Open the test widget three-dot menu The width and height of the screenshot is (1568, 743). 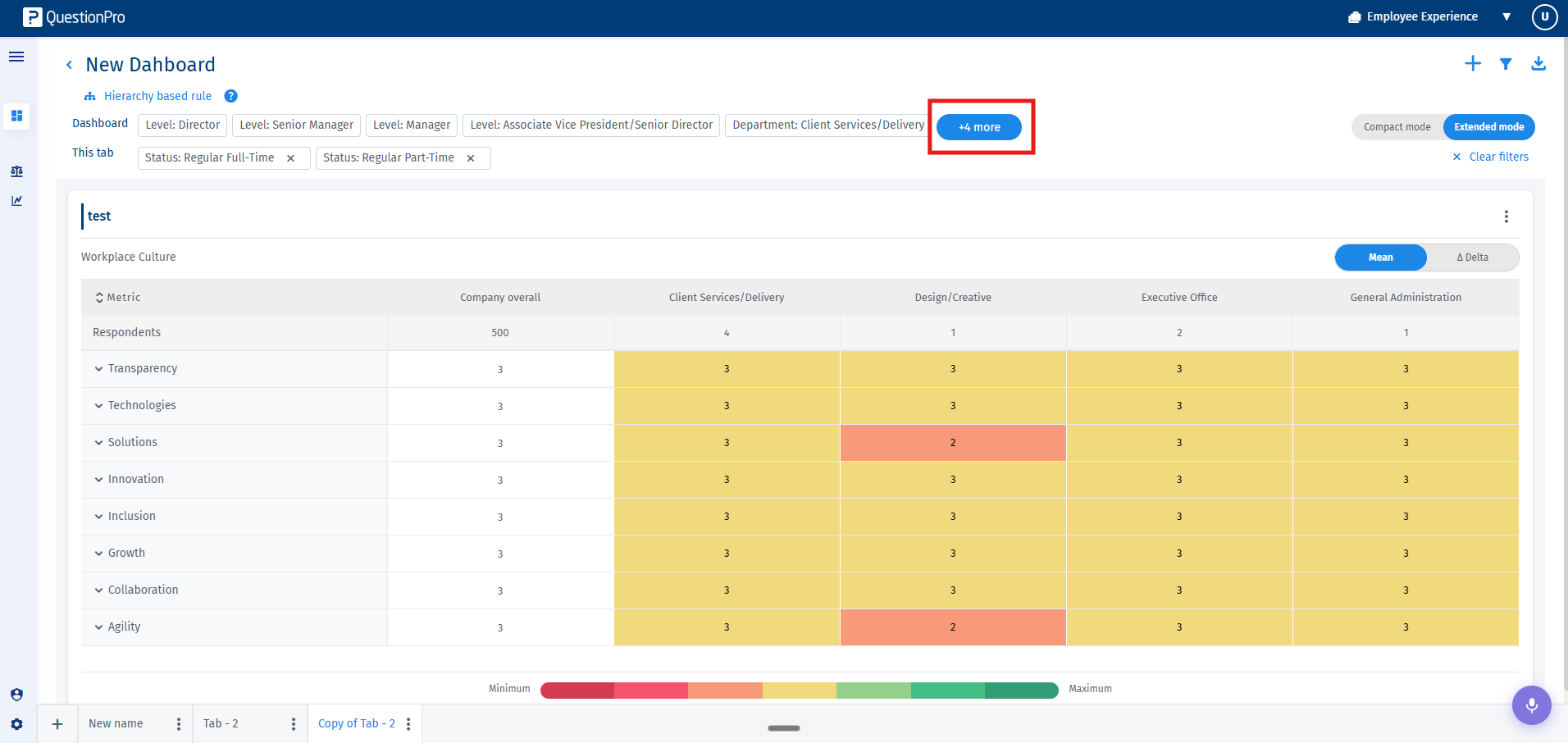click(x=1506, y=217)
